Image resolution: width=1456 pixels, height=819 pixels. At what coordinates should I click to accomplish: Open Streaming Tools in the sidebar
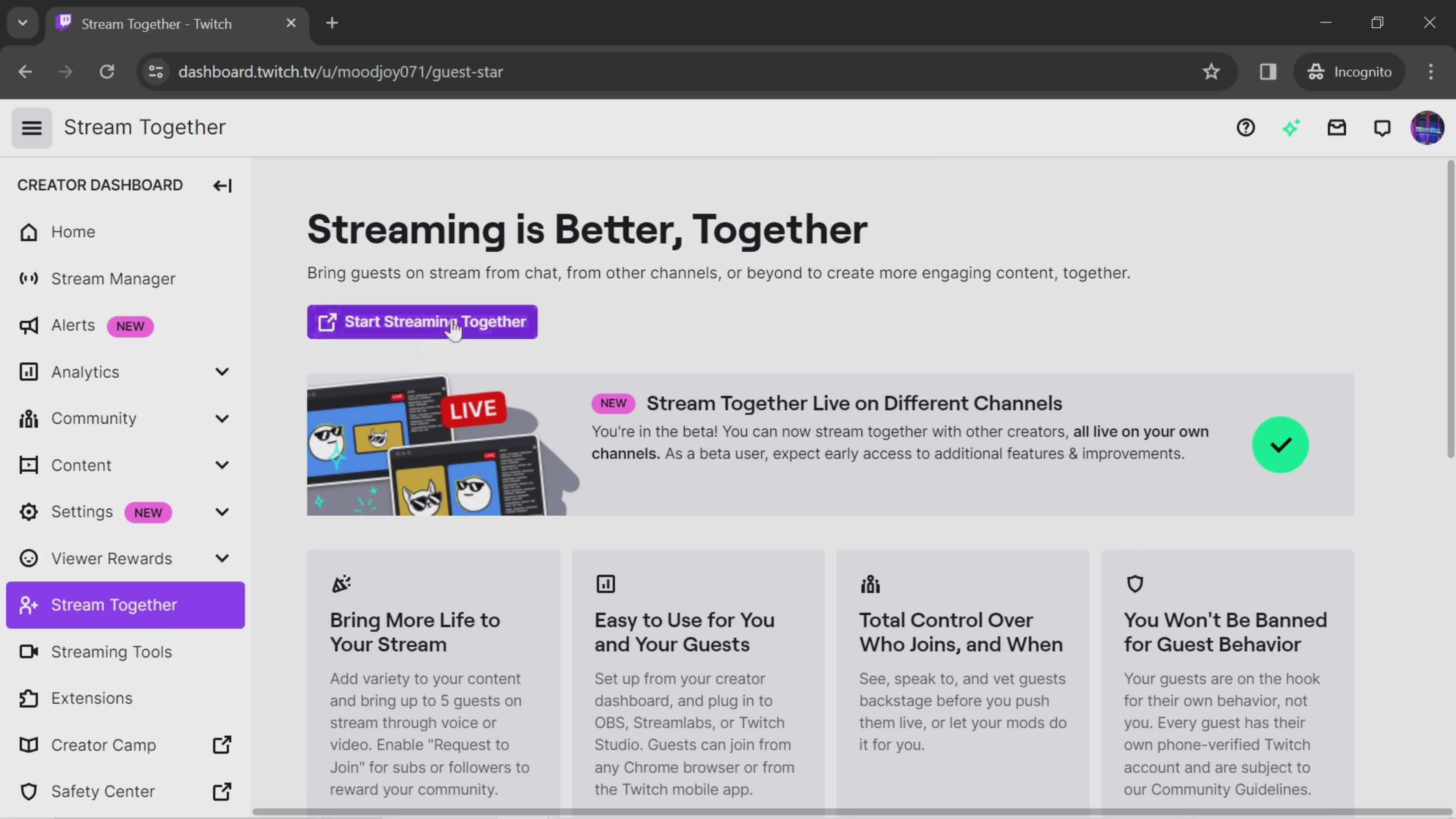tap(125, 652)
